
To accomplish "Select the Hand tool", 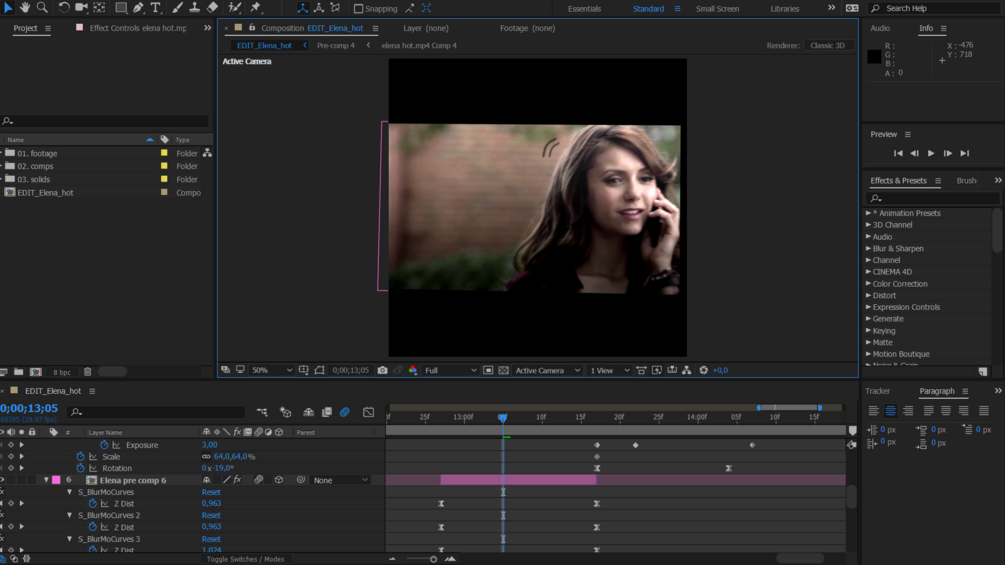I will coord(25,8).
